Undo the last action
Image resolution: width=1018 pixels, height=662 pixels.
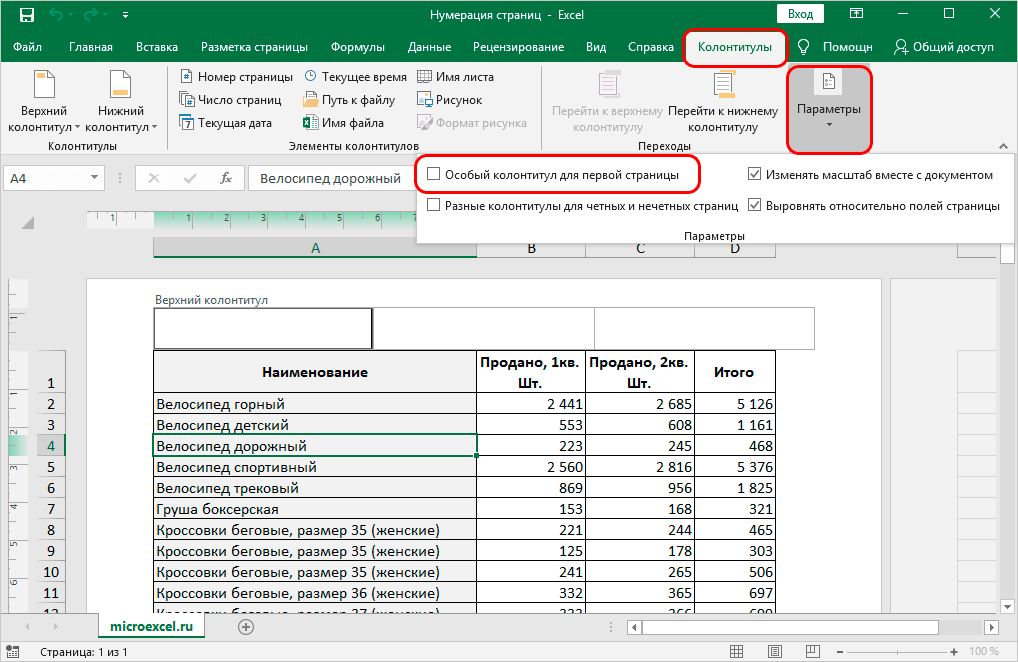56,14
